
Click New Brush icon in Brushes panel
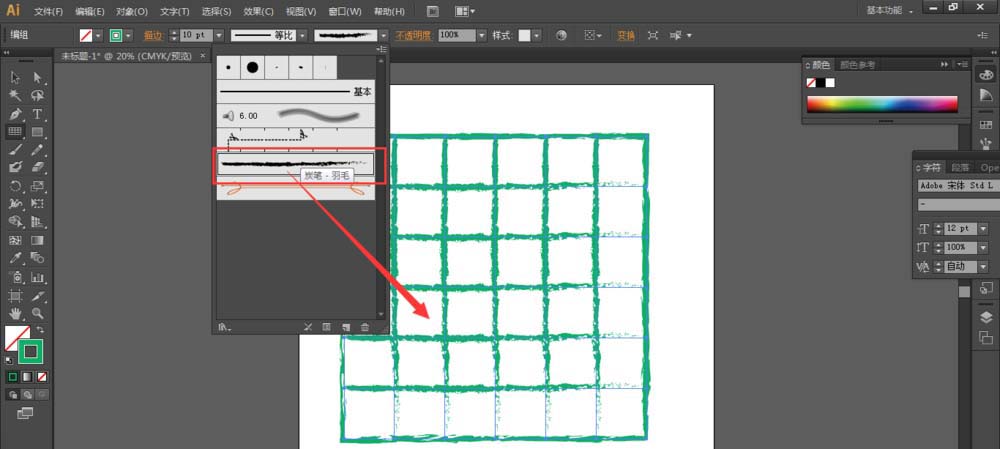[x=346, y=327]
